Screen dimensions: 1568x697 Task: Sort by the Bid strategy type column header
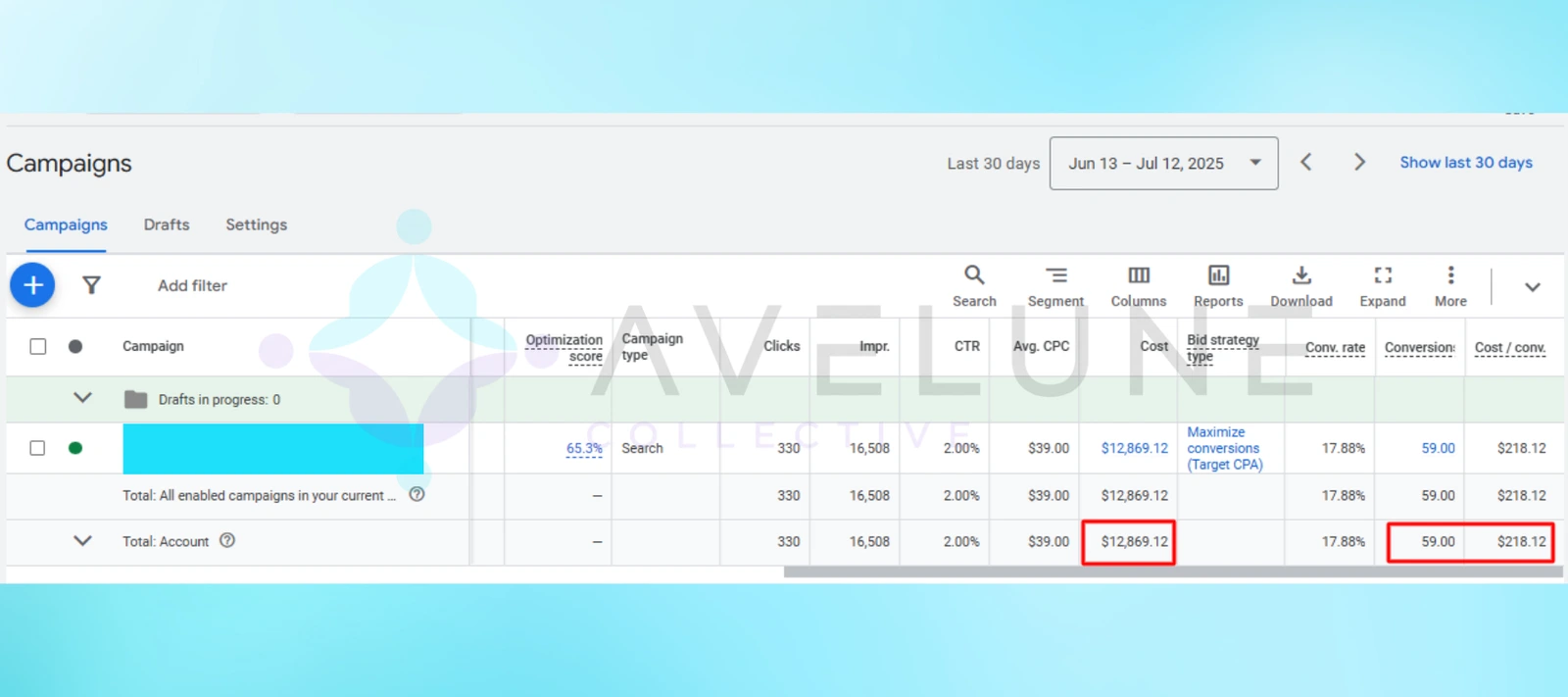pyautogui.click(x=1223, y=347)
